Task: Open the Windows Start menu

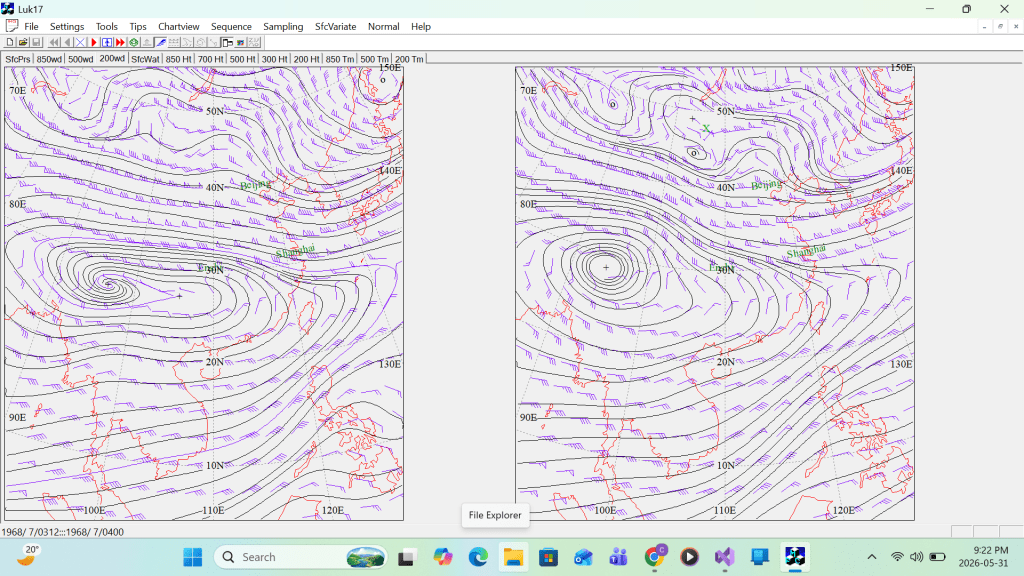Action: coord(193,557)
